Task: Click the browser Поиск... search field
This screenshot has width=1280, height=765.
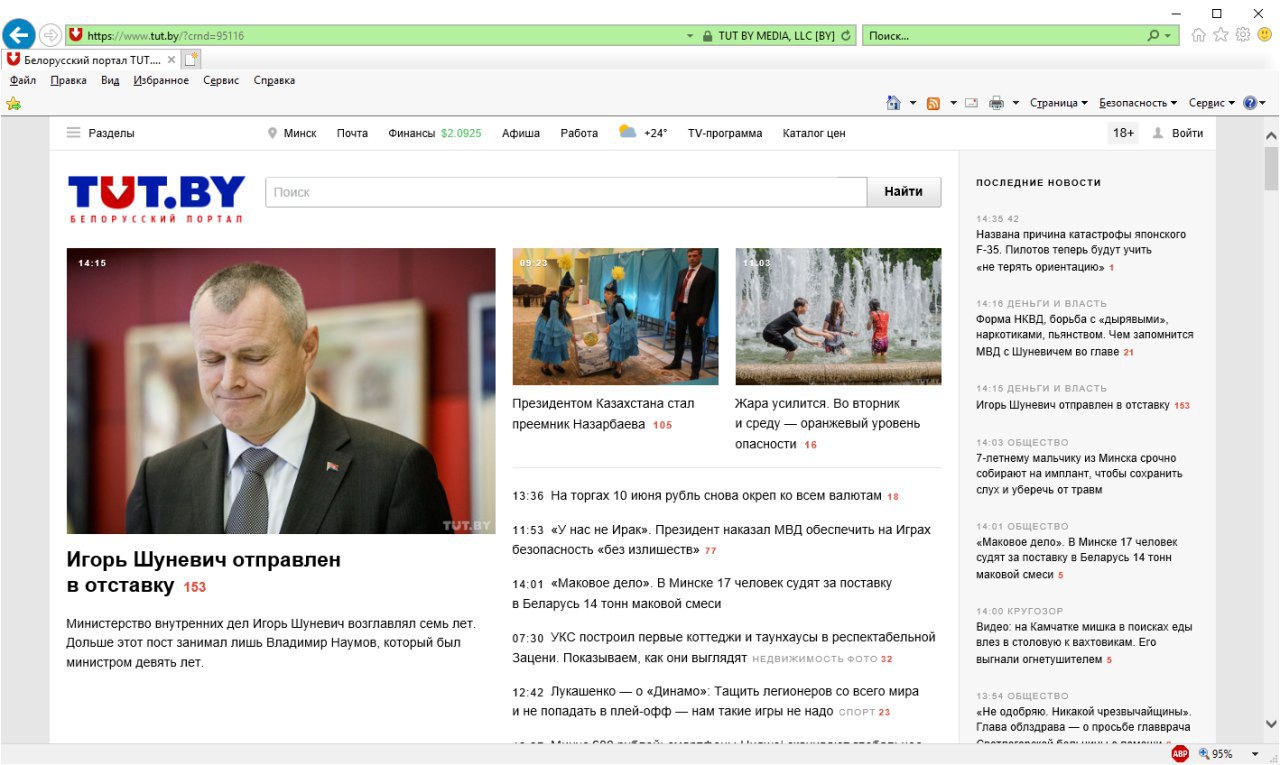Action: [x=1004, y=36]
